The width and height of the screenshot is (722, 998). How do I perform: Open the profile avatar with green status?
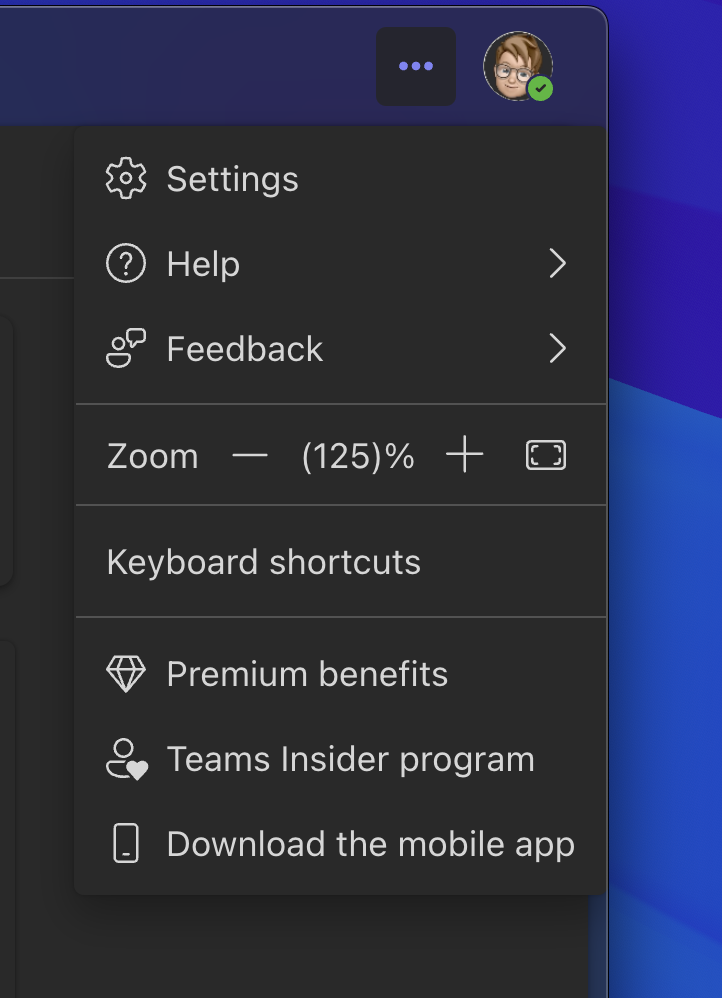[518, 66]
